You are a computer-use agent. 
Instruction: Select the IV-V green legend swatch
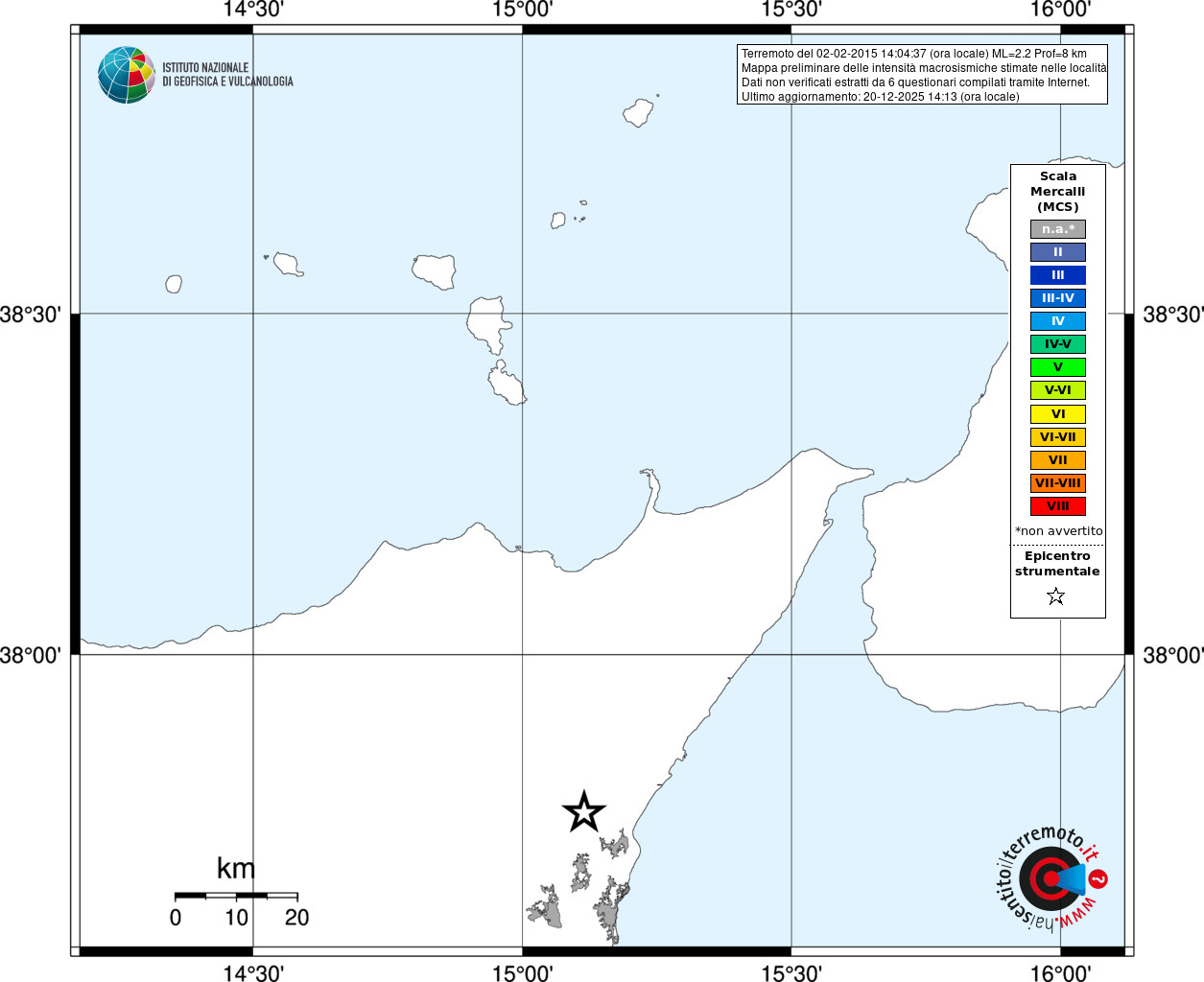click(x=1058, y=344)
